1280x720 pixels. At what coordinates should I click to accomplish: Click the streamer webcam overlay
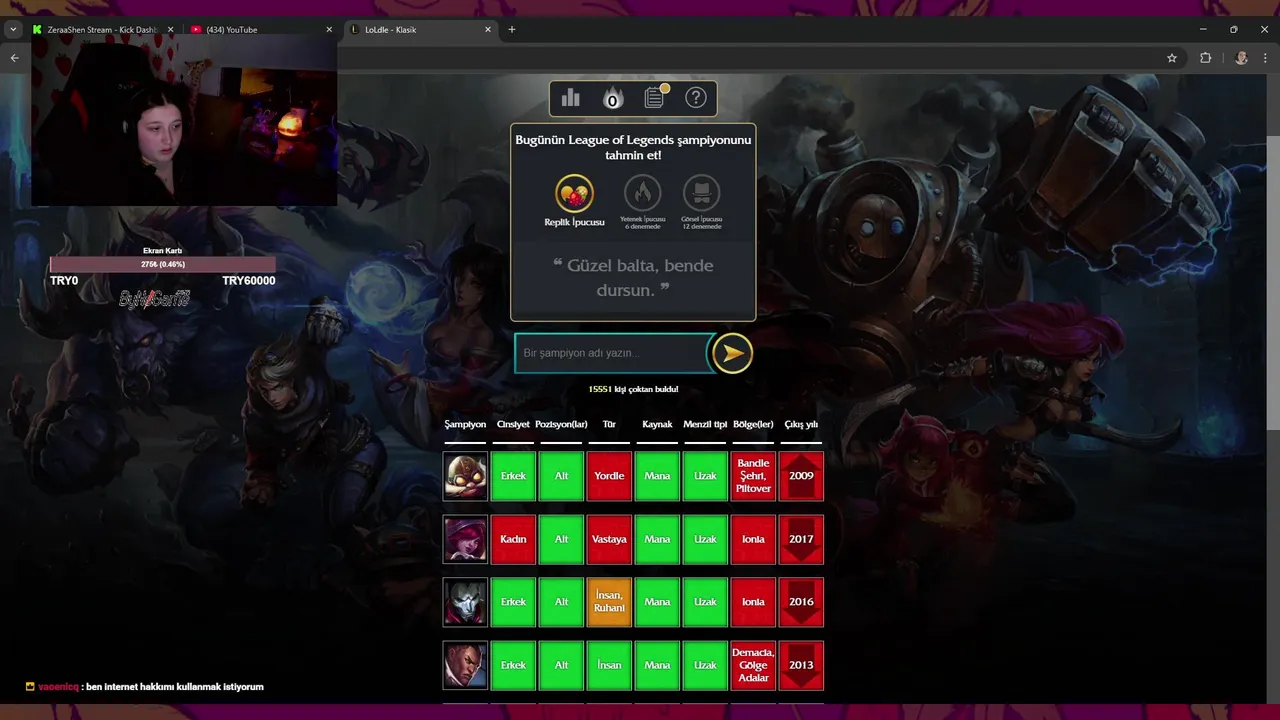[x=184, y=120]
